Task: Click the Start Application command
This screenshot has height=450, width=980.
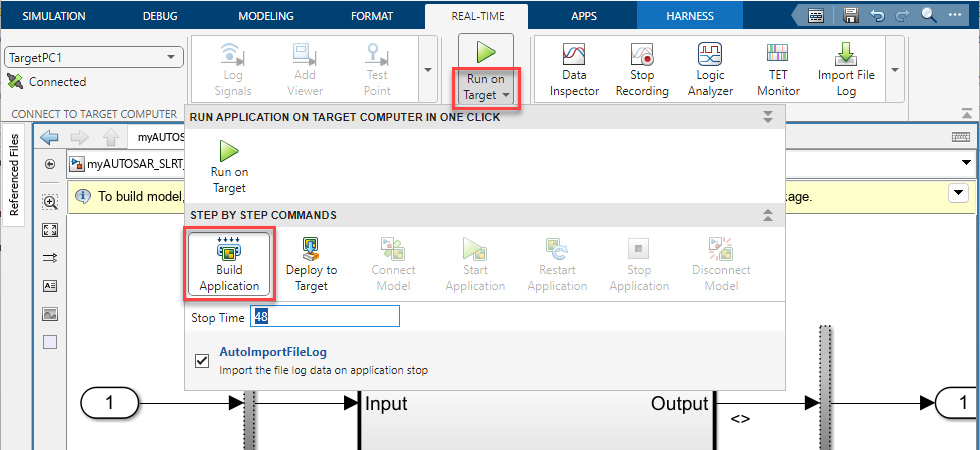Action: [475, 264]
